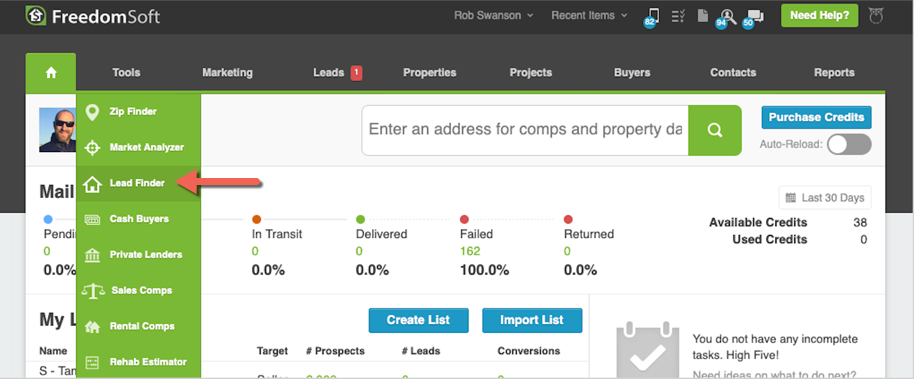Open the task checklist icon in header
Screen dimensions: 914x379
pyautogui.click(x=678, y=16)
